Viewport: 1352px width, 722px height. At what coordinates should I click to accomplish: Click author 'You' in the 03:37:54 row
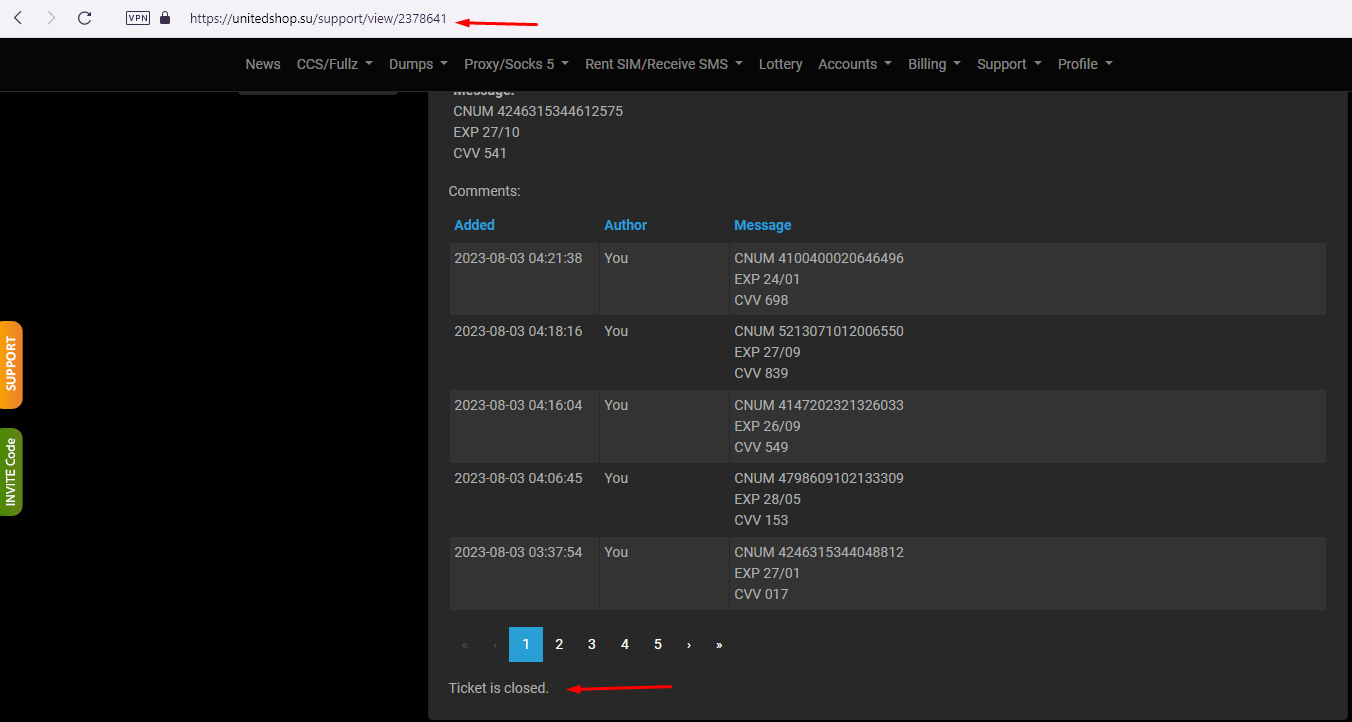coord(616,552)
